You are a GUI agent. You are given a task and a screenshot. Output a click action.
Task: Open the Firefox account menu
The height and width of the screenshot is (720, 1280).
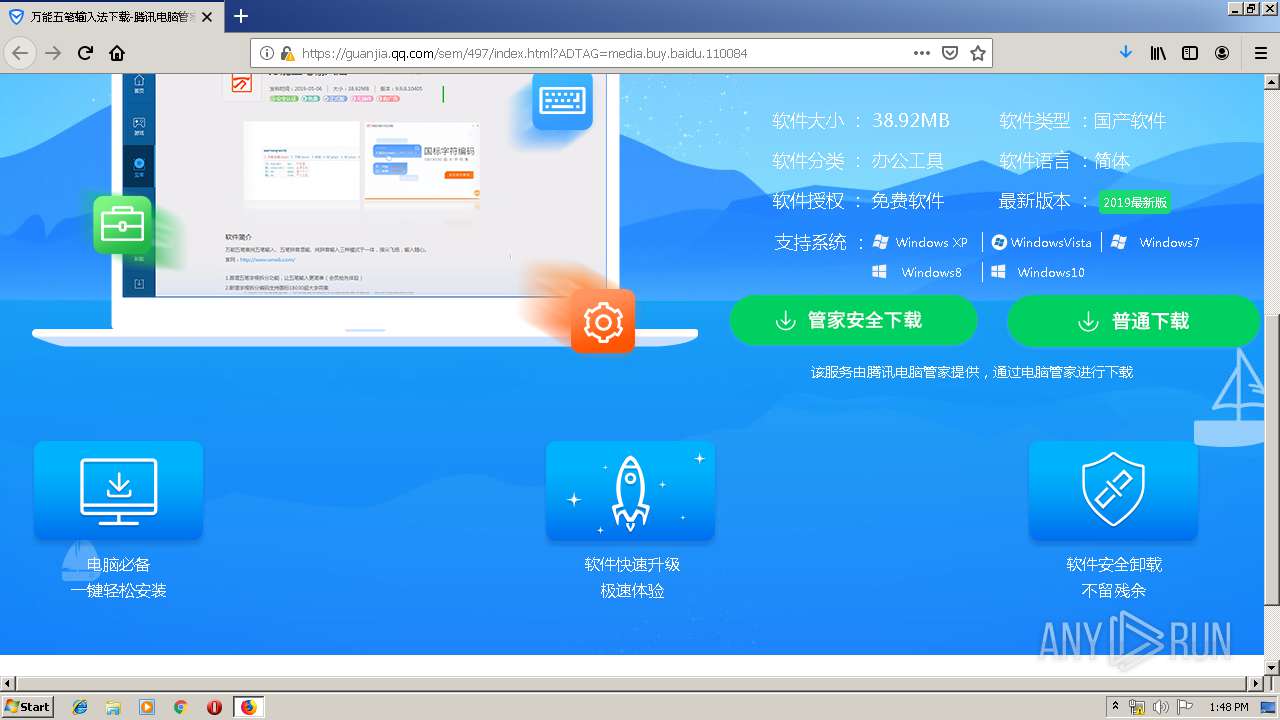click(x=1222, y=53)
